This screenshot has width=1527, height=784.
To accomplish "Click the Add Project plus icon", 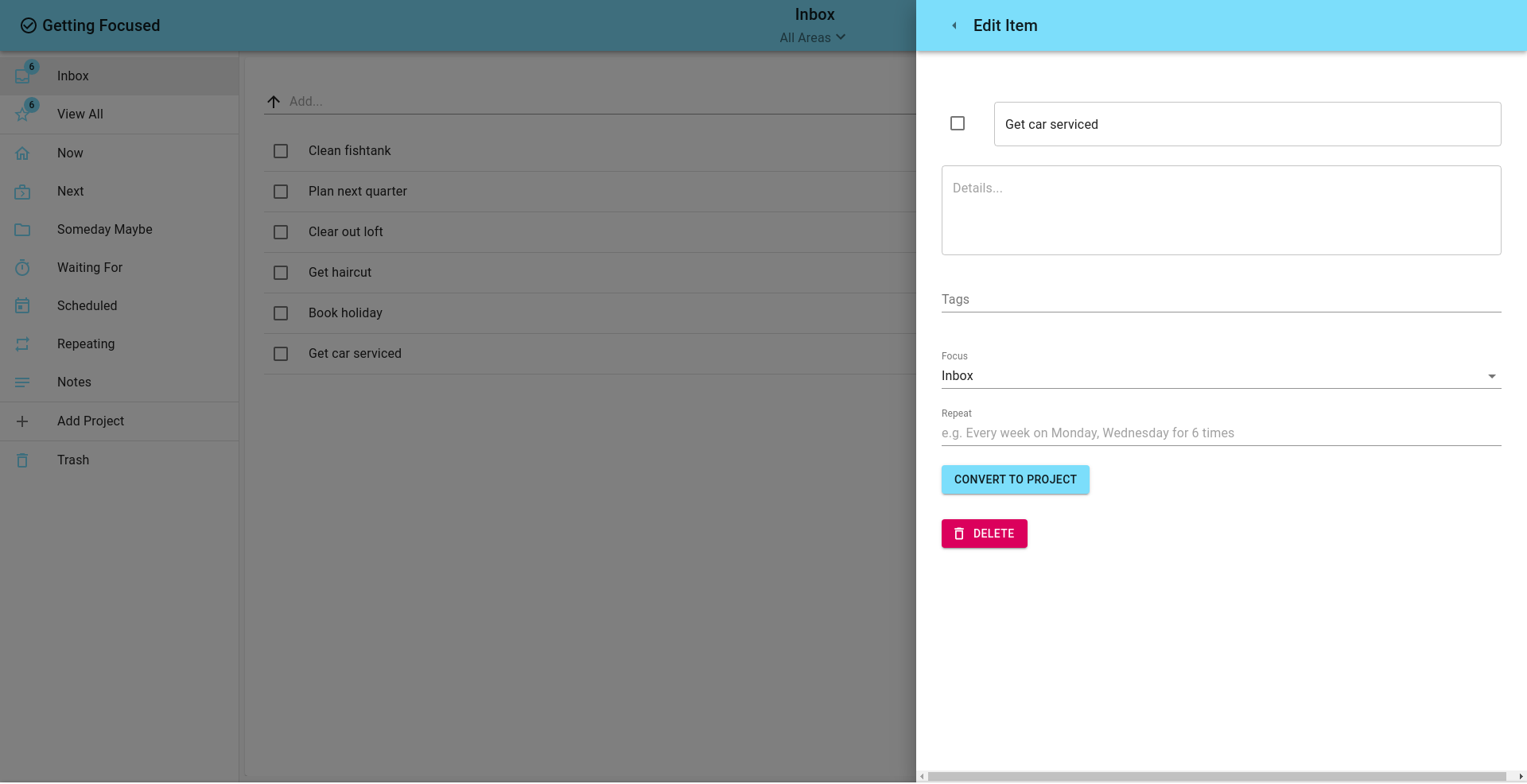I will 22,421.
